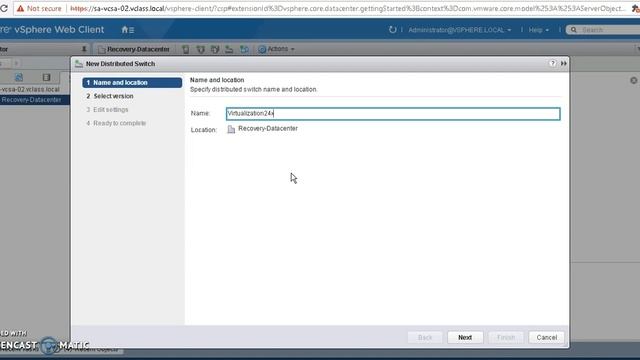
Task: Open the Administrator@VSPHERE.LOCAL user menu
Action: click(x=459, y=30)
